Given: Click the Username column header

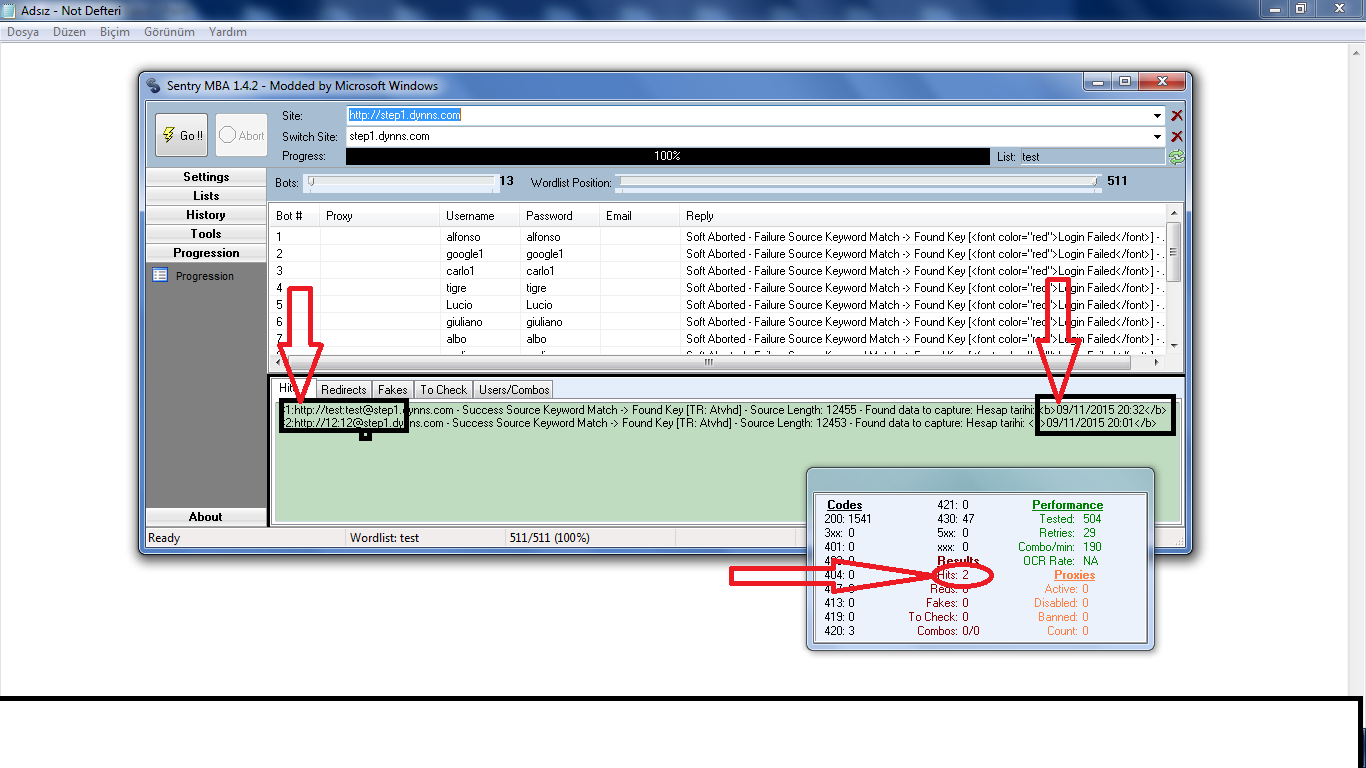Looking at the screenshot, I should point(470,216).
